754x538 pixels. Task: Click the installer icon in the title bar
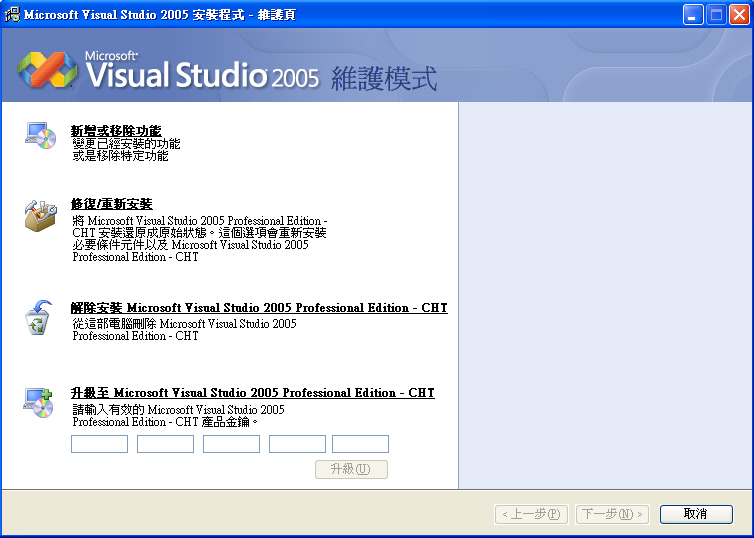pos(12,14)
